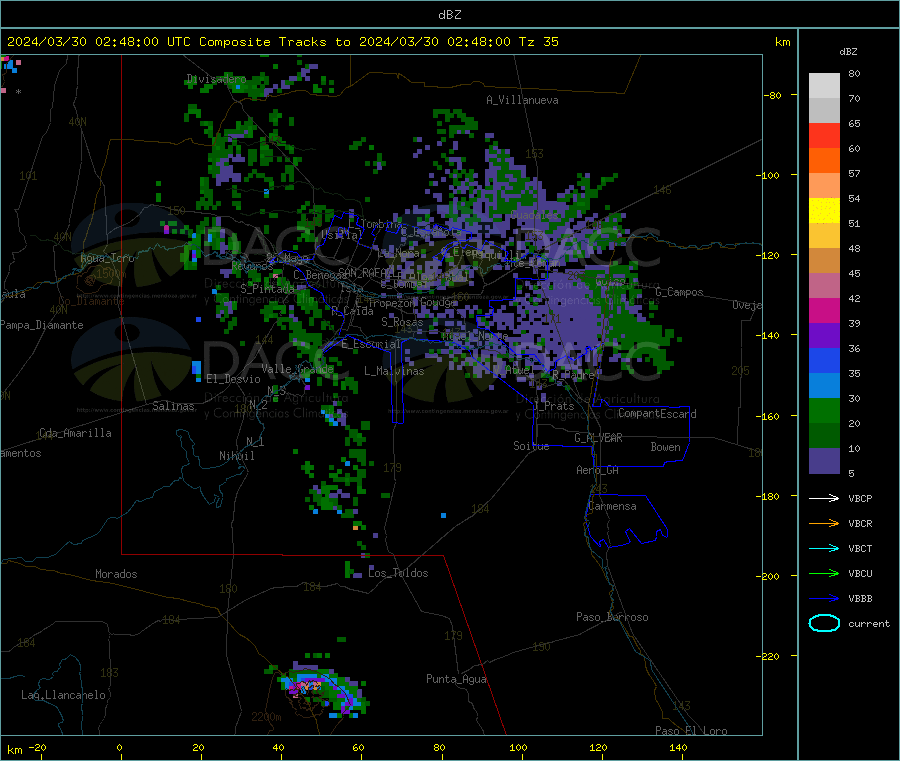
Task: Select the slate purple 5 dBZ swatch
Action: [824, 461]
